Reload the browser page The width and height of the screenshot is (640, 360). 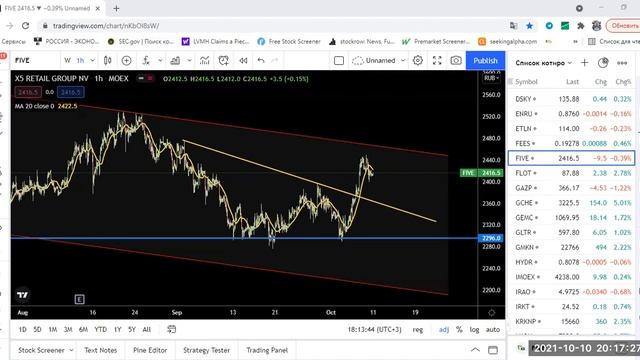coord(25,26)
